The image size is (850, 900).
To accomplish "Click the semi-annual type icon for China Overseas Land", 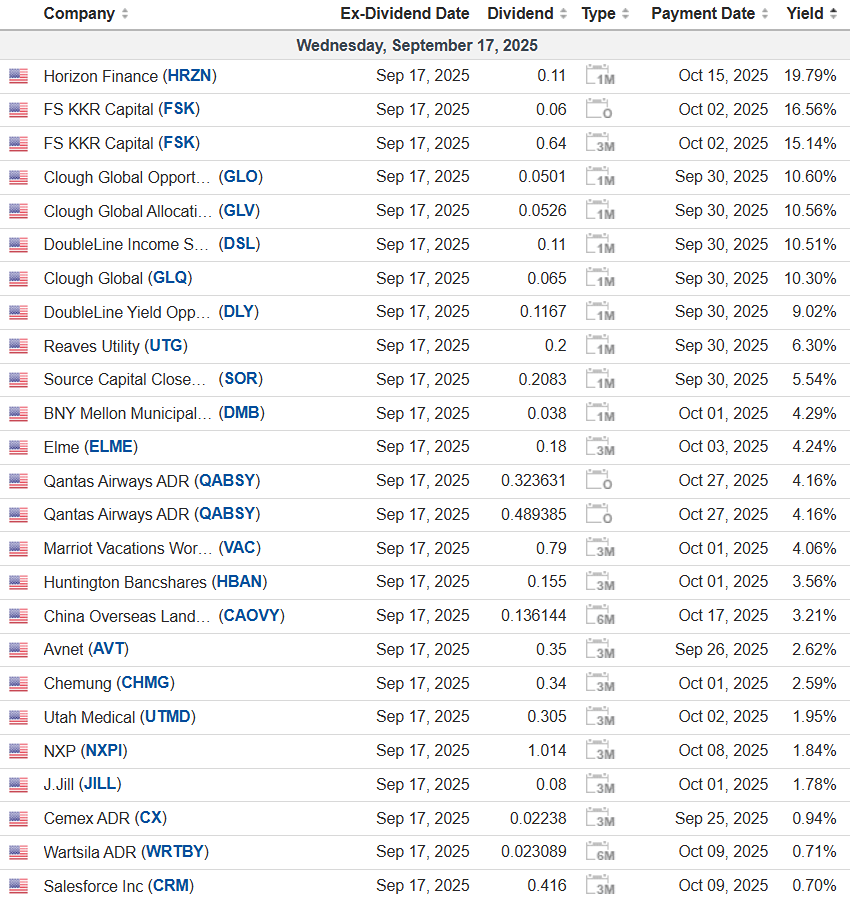I will [599, 616].
